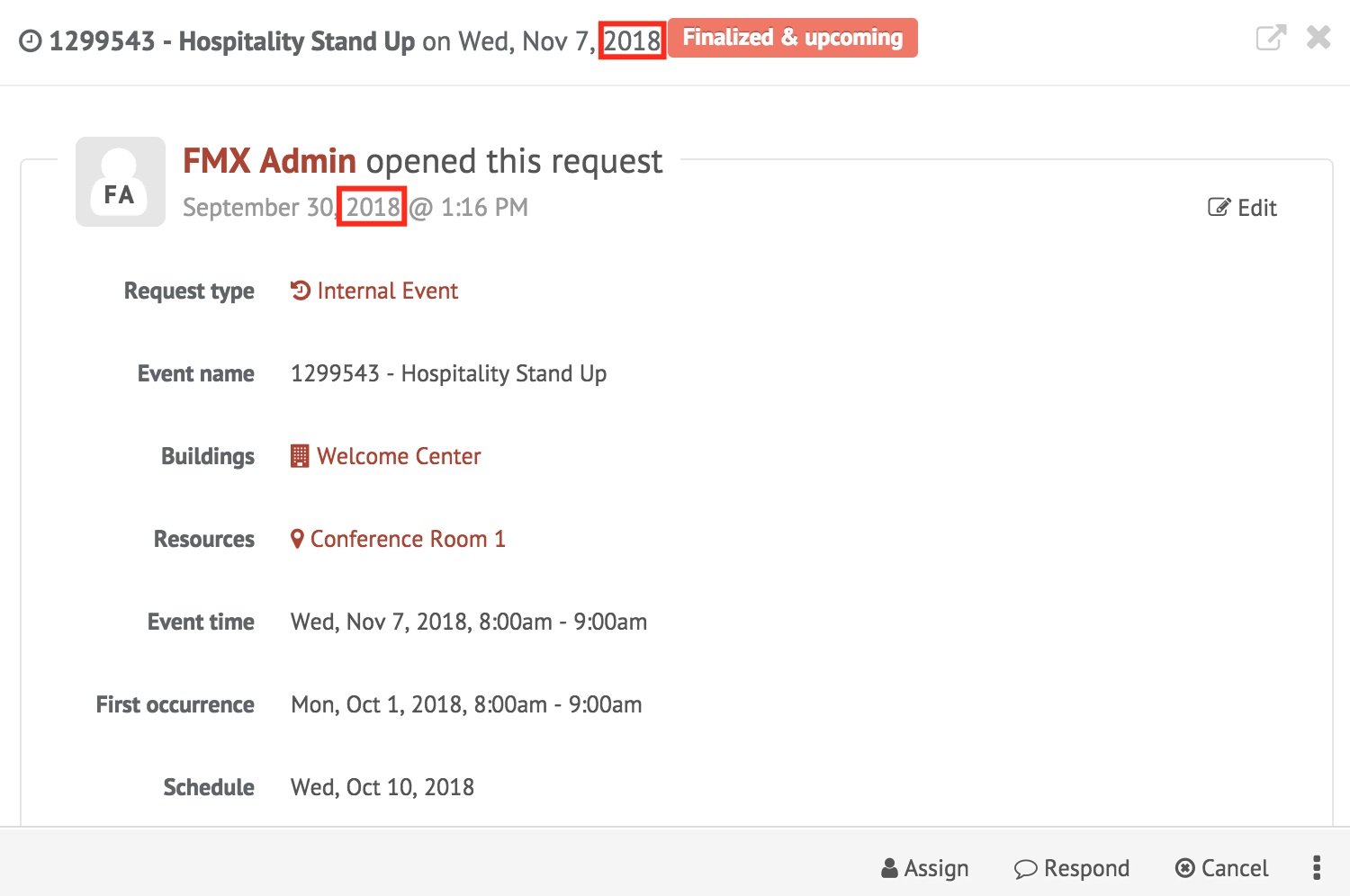The width and height of the screenshot is (1350, 896).
Task: Click the circled X icon on Cancel
Action: click(1185, 868)
